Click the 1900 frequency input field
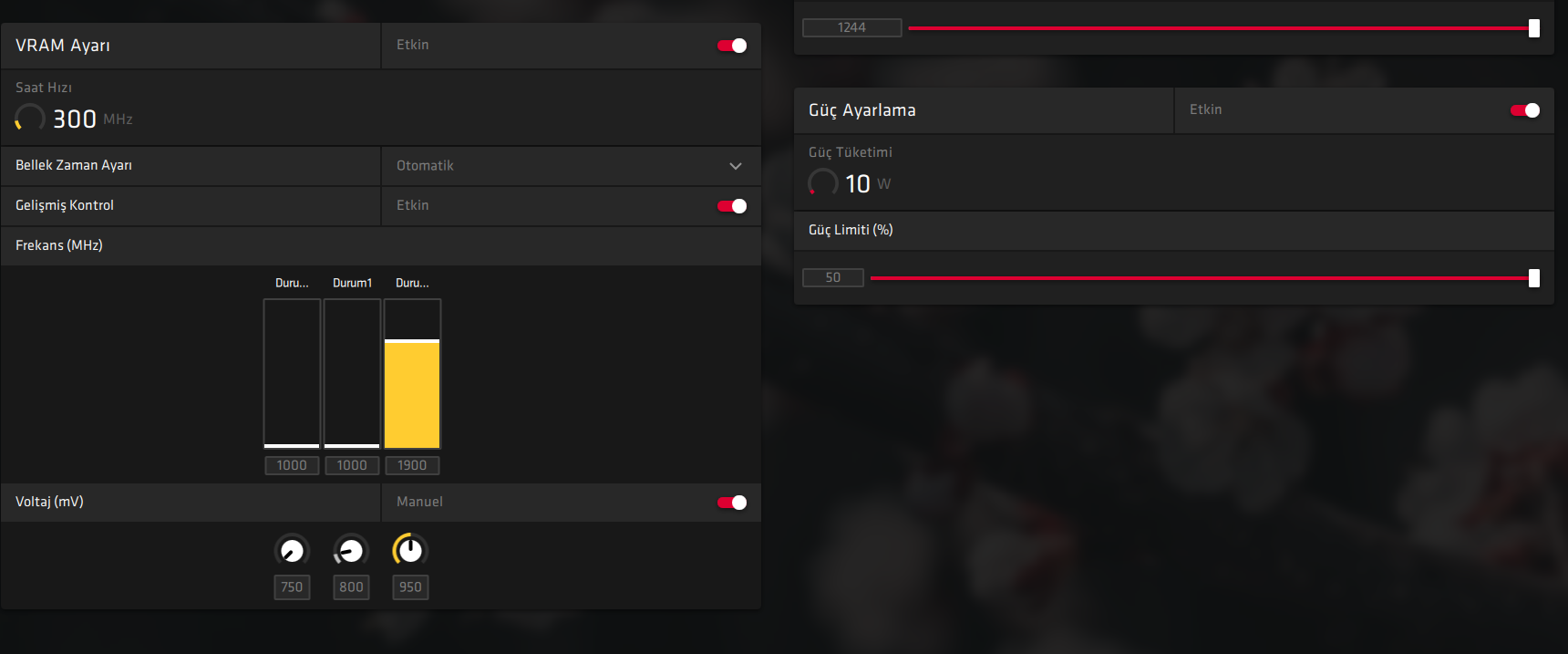This screenshot has height=654, width=1568. pos(412,466)
